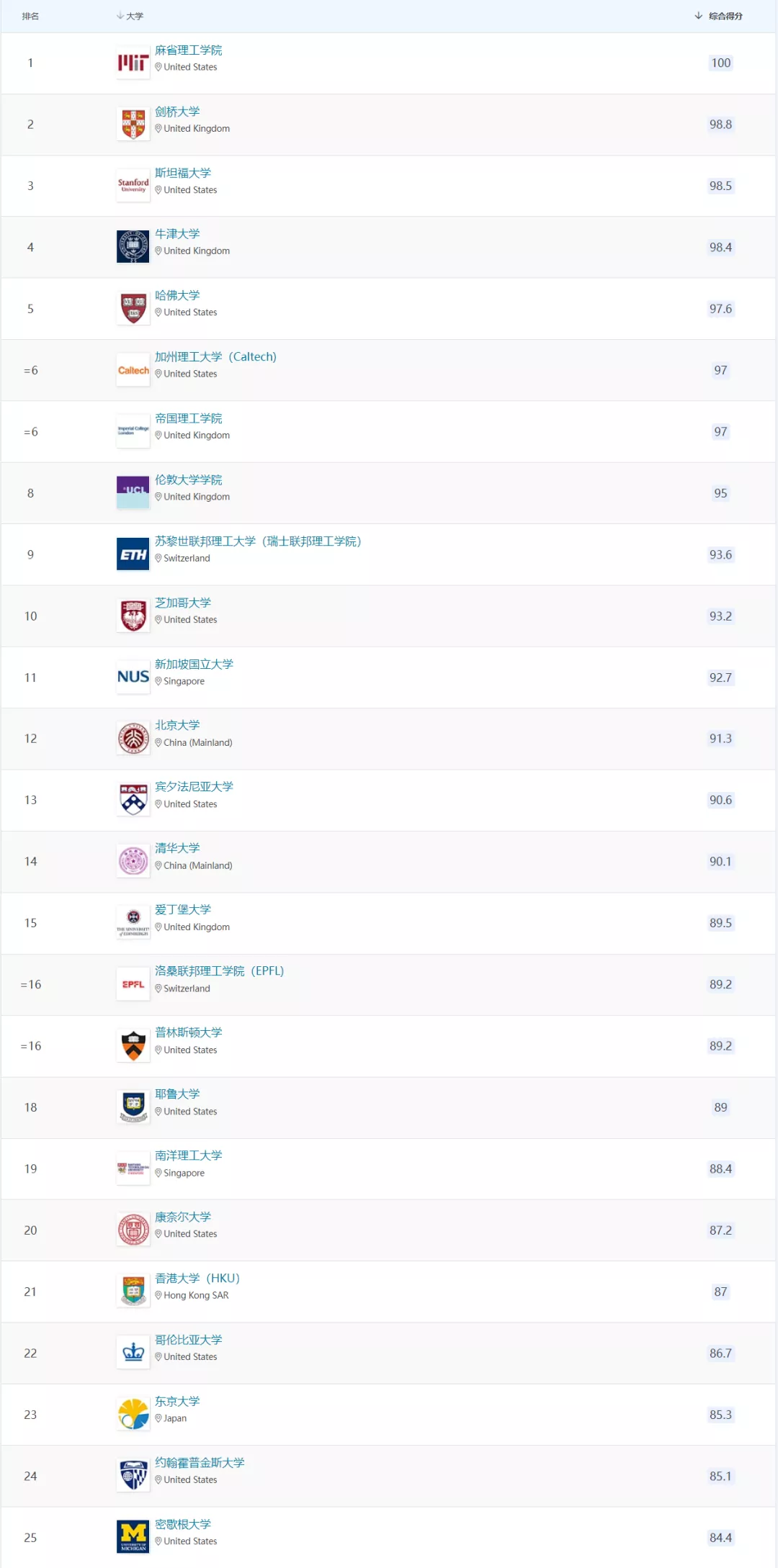Click the University of Michigan logo
Viewport: 778px width, 1568px height.
(x=133, y=1537)
